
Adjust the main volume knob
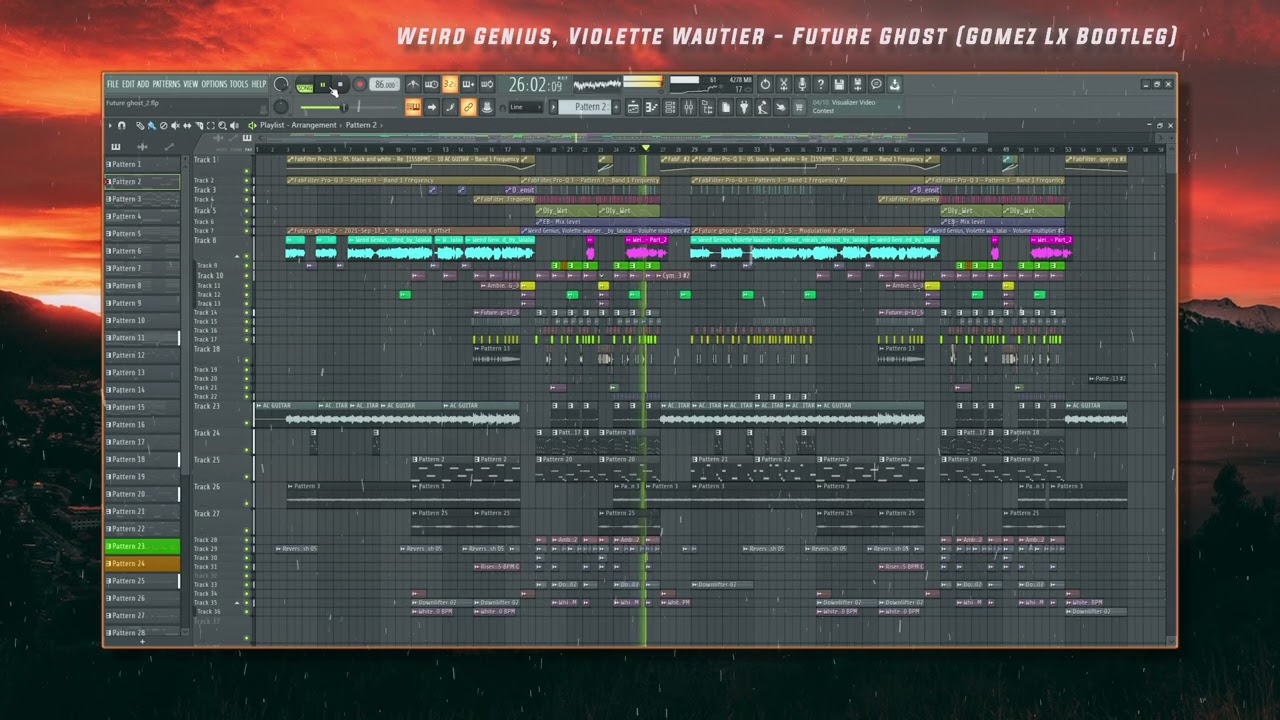(281, 84)
